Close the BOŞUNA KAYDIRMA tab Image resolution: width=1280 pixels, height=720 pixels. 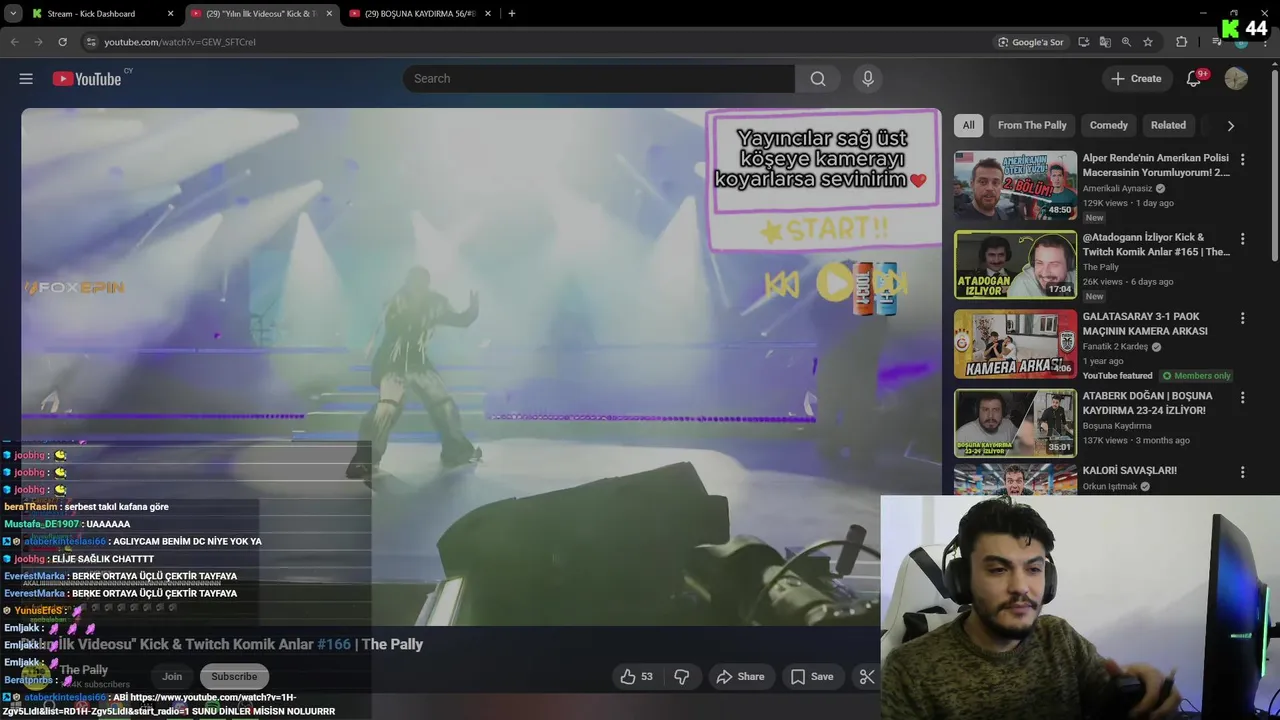[x=488, y=14]
